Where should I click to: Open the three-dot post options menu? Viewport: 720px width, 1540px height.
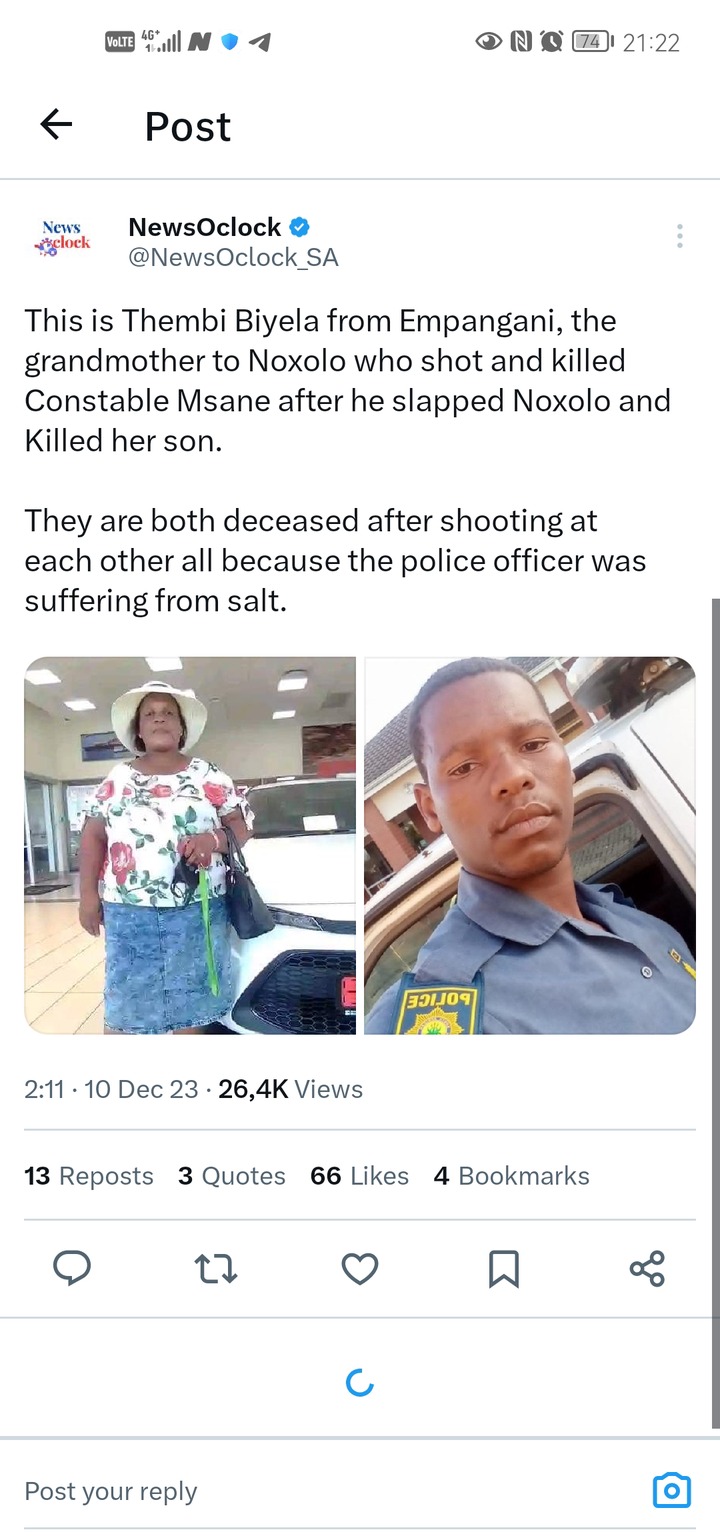679,236
